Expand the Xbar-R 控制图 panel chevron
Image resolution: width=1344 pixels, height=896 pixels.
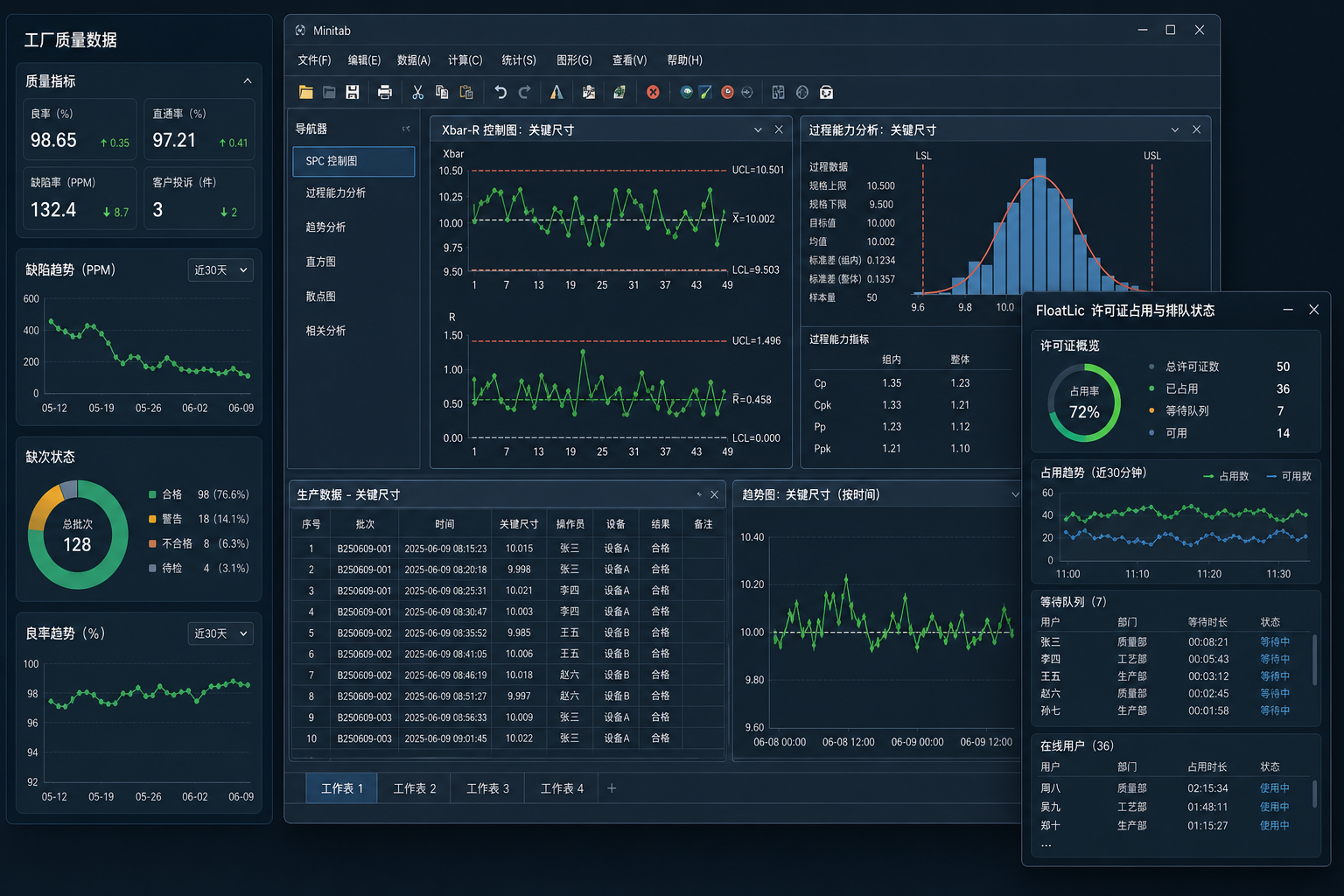(x=758, y=129)
